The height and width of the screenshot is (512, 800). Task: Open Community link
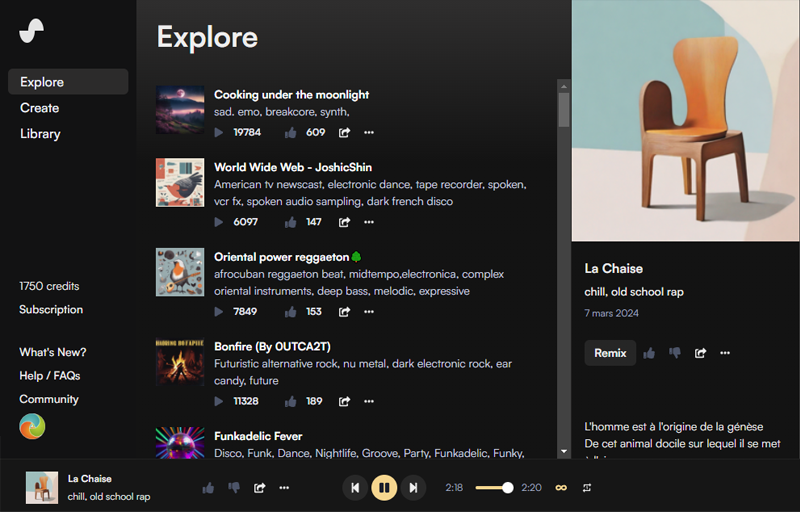49,399
